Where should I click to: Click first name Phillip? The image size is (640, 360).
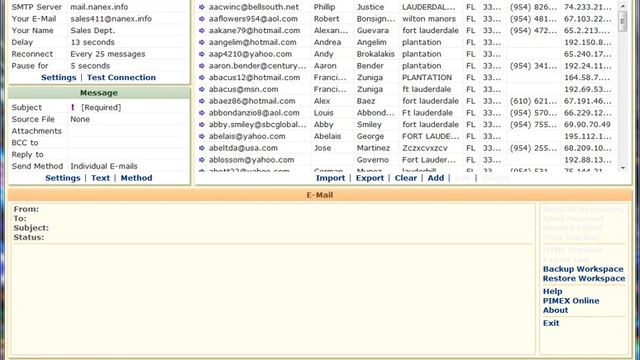[324, 7]
